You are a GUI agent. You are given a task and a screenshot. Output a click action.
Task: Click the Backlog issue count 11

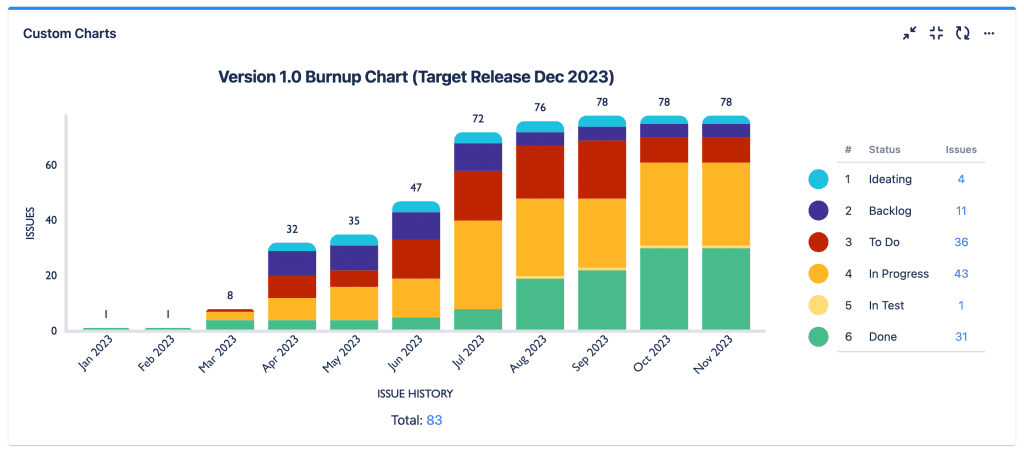pos(960,211)
